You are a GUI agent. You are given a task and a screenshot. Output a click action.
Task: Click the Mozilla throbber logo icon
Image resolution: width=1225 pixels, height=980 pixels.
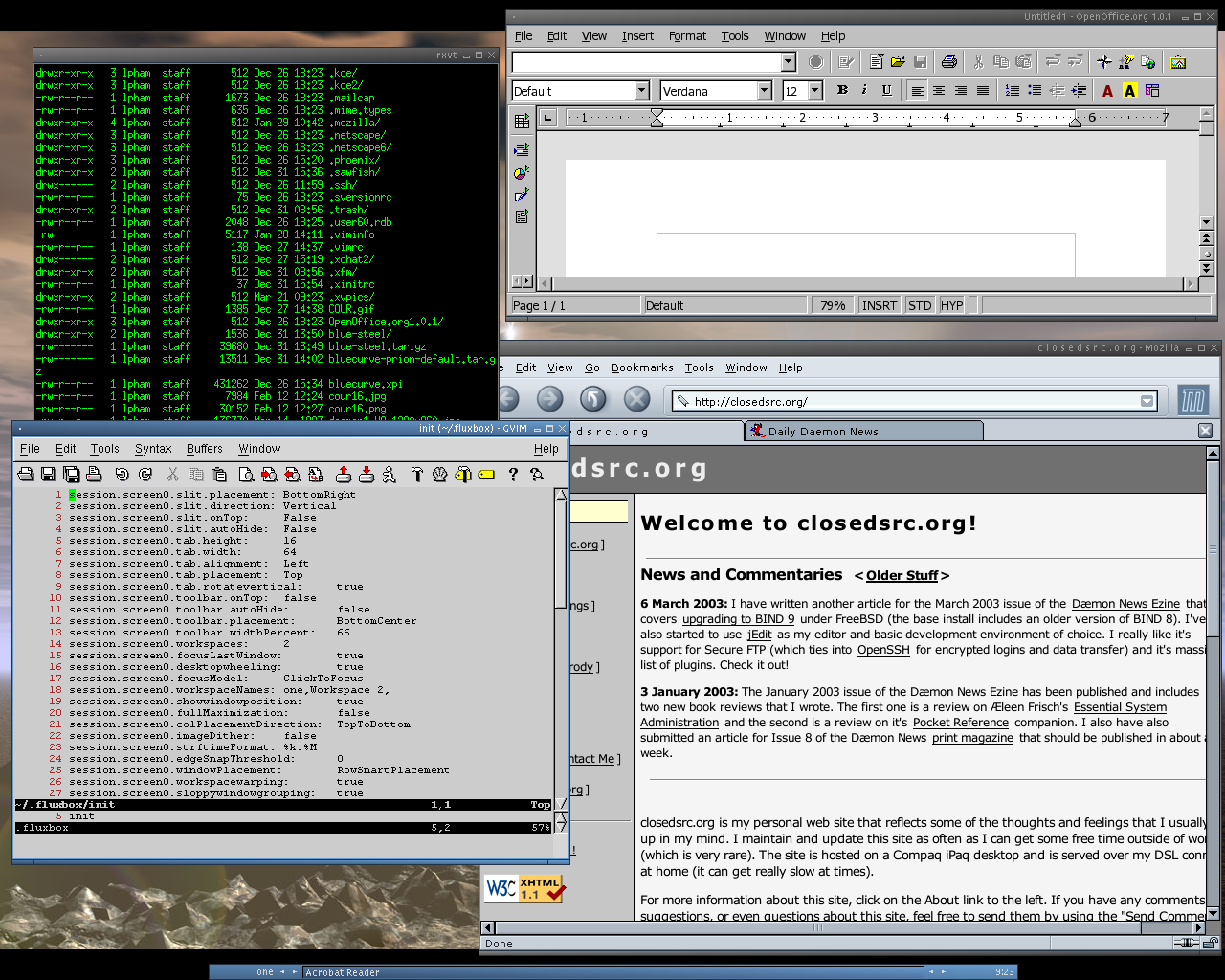pyautogui.click(x=1192, y=400)
